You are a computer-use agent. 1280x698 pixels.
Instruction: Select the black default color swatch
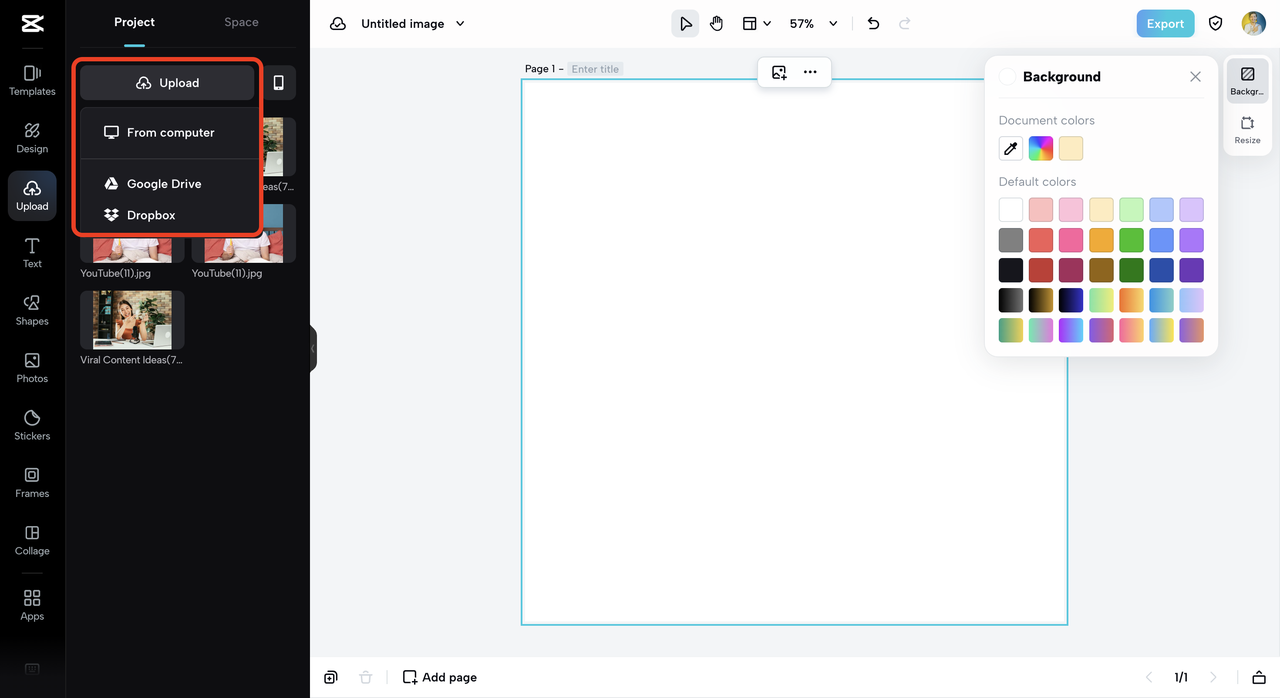1011,270
